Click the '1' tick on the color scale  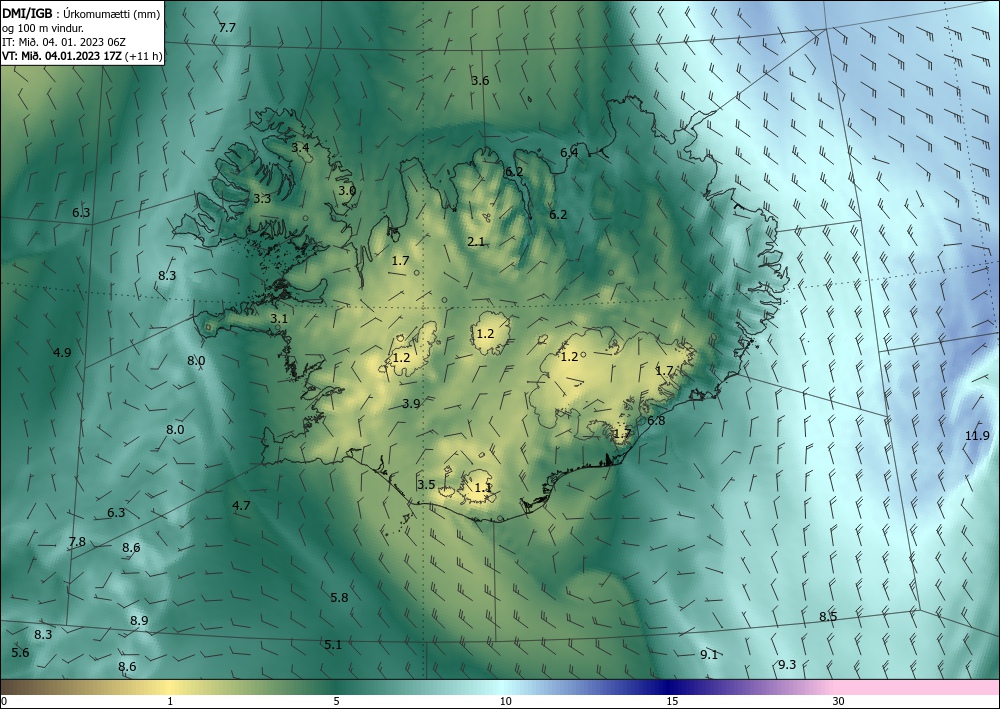click(170, 701)
